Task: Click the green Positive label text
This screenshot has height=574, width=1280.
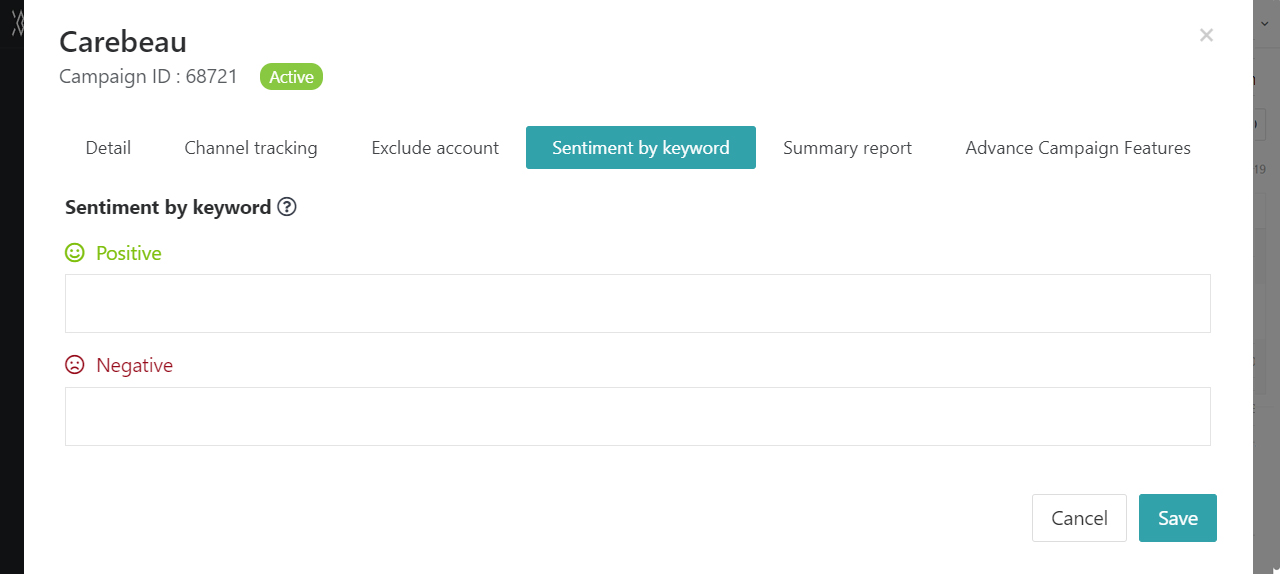Action: [129, 253]
